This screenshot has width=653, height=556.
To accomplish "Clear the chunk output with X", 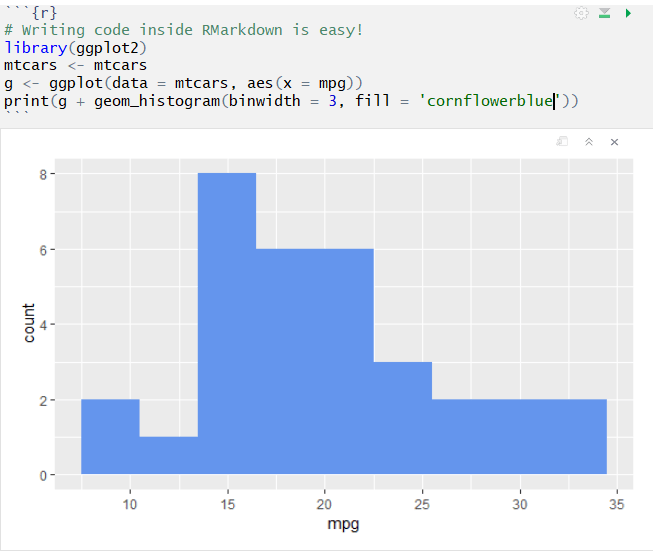I will (x=614, y=142).
